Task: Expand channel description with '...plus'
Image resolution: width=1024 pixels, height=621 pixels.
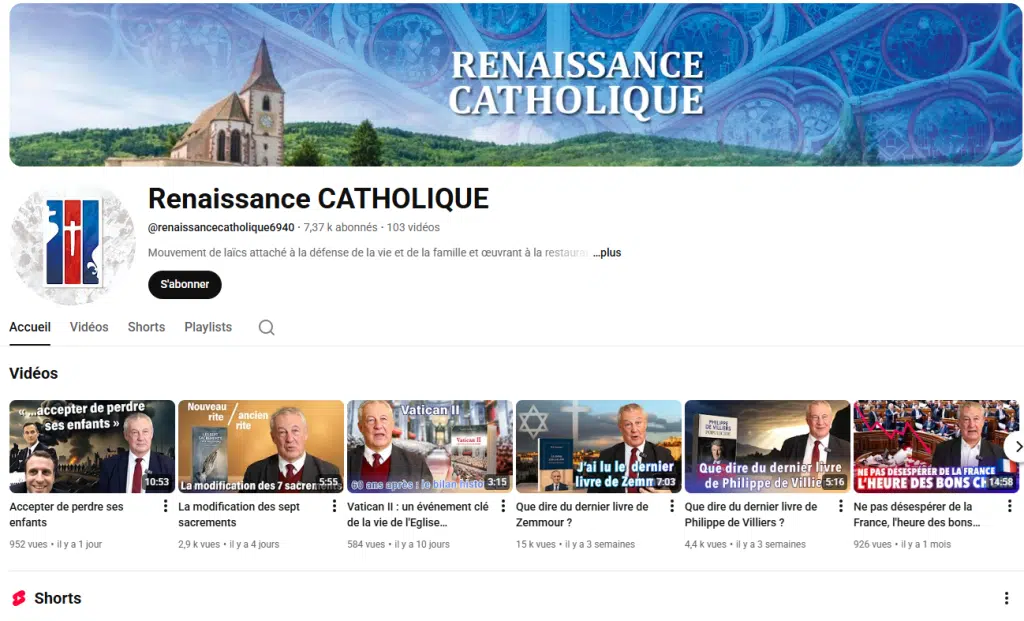Action: point(607,253)
